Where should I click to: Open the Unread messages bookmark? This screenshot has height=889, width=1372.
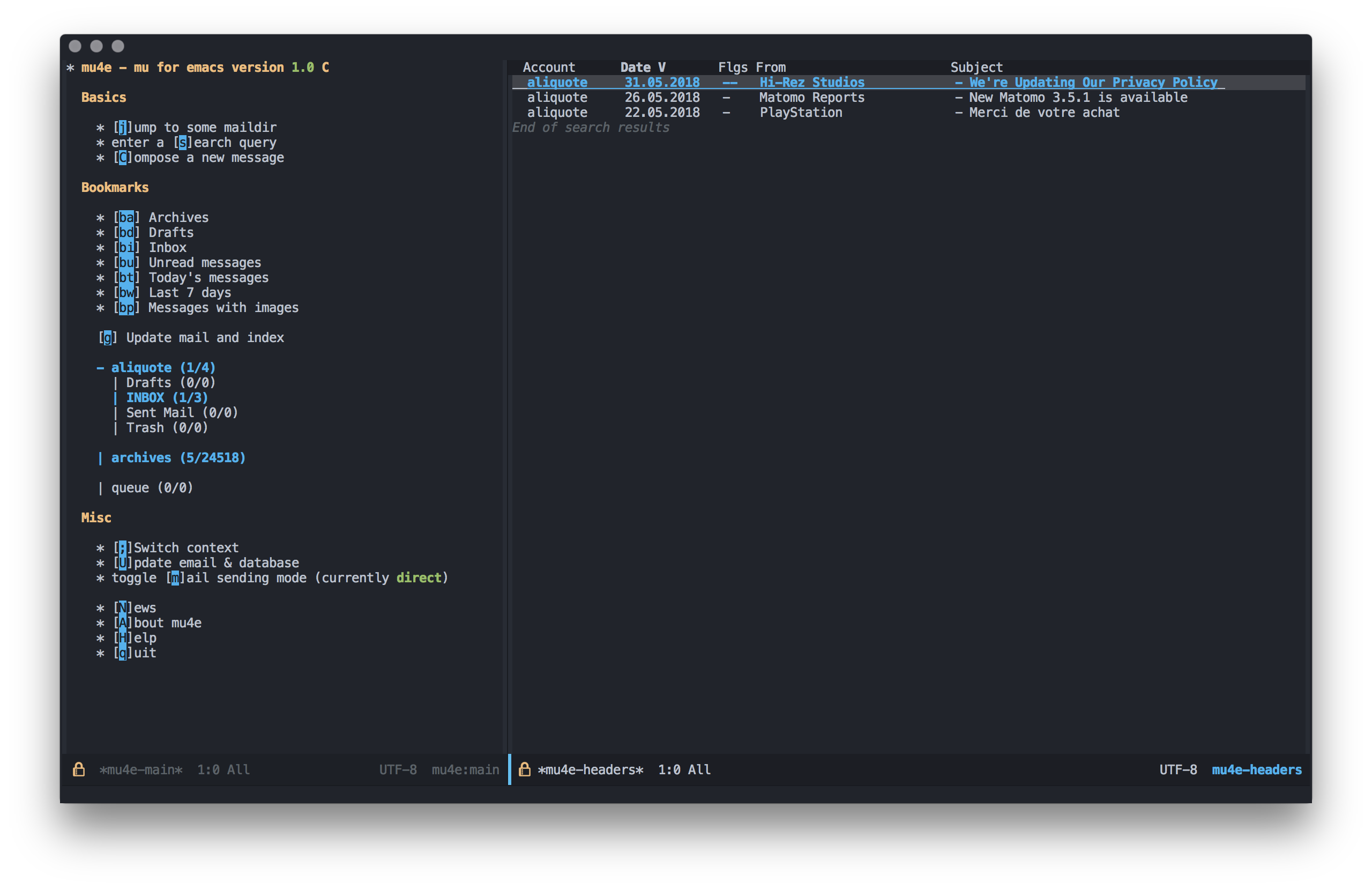pos(204,263)
